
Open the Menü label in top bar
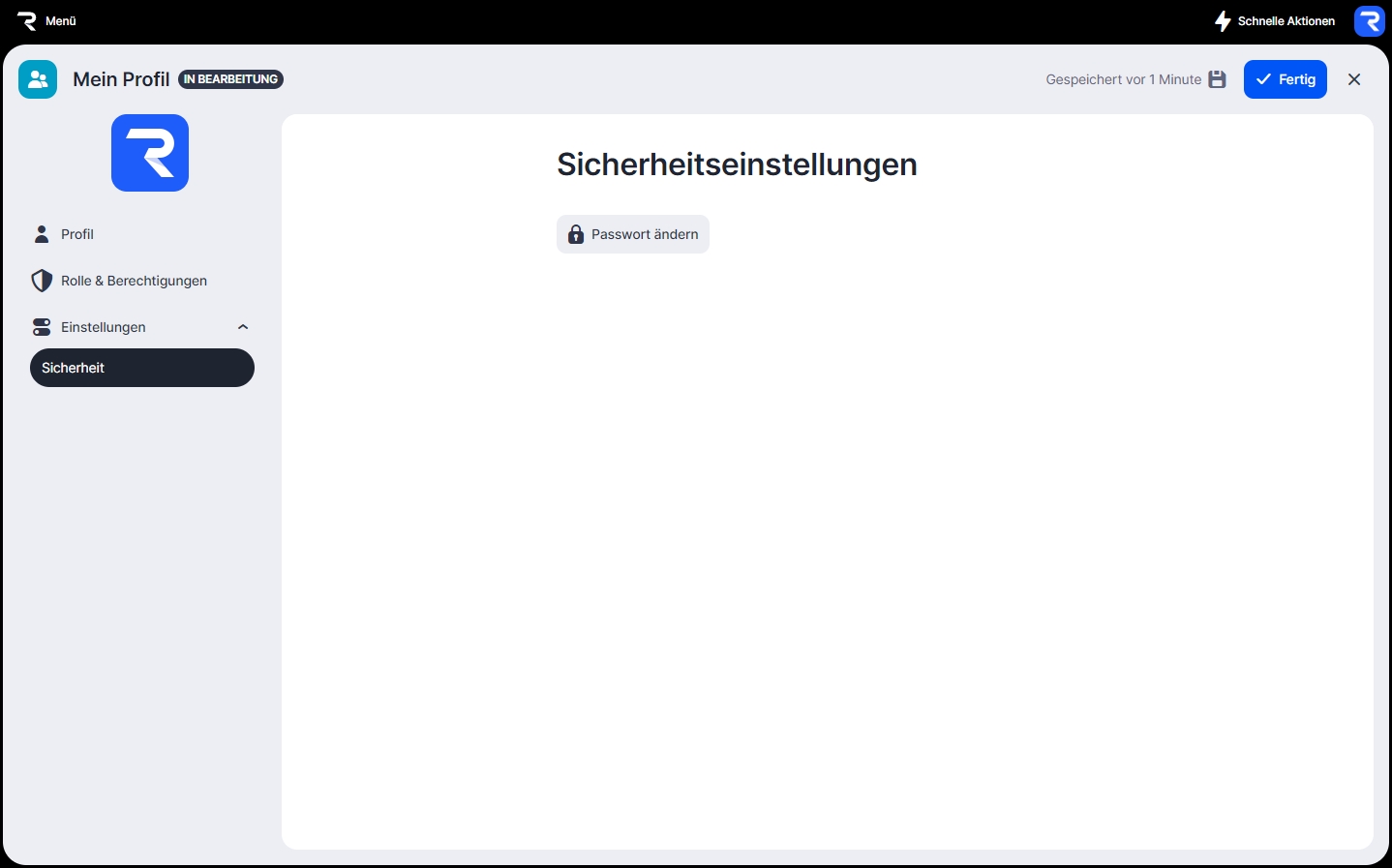coord(61,21)
